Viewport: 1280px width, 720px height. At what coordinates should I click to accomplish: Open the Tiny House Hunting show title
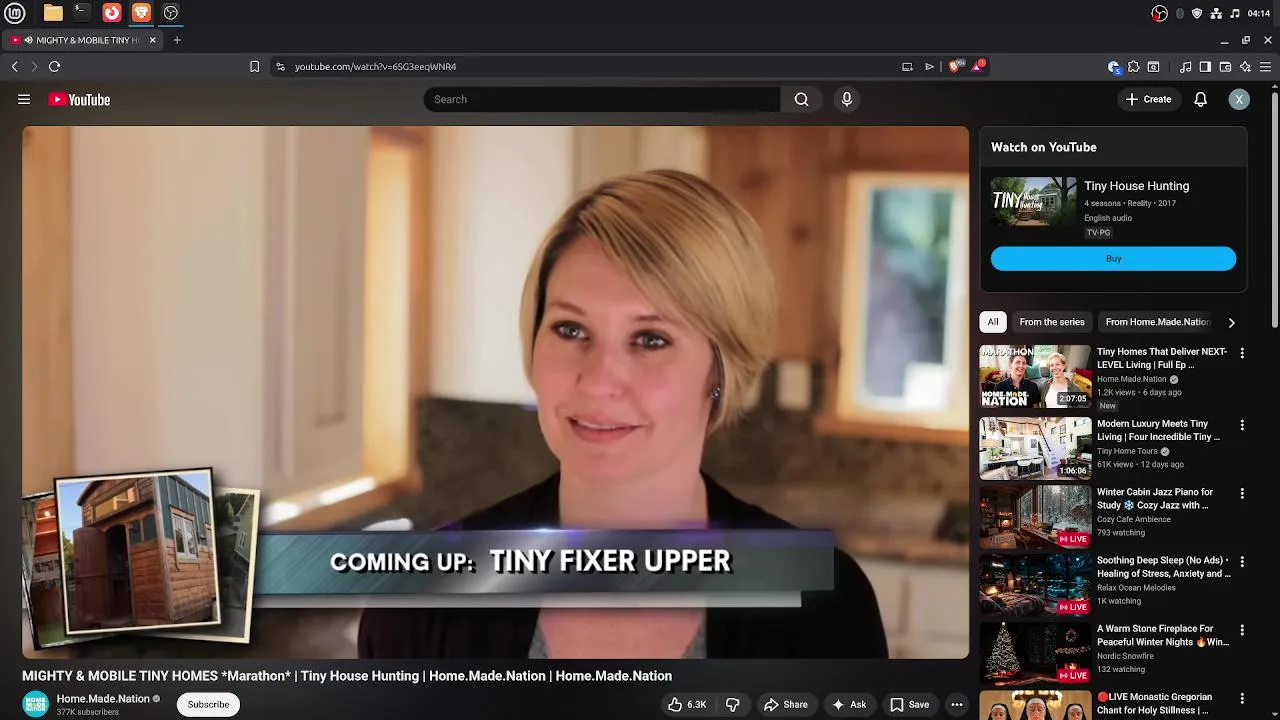click(x=1136, y=186)
